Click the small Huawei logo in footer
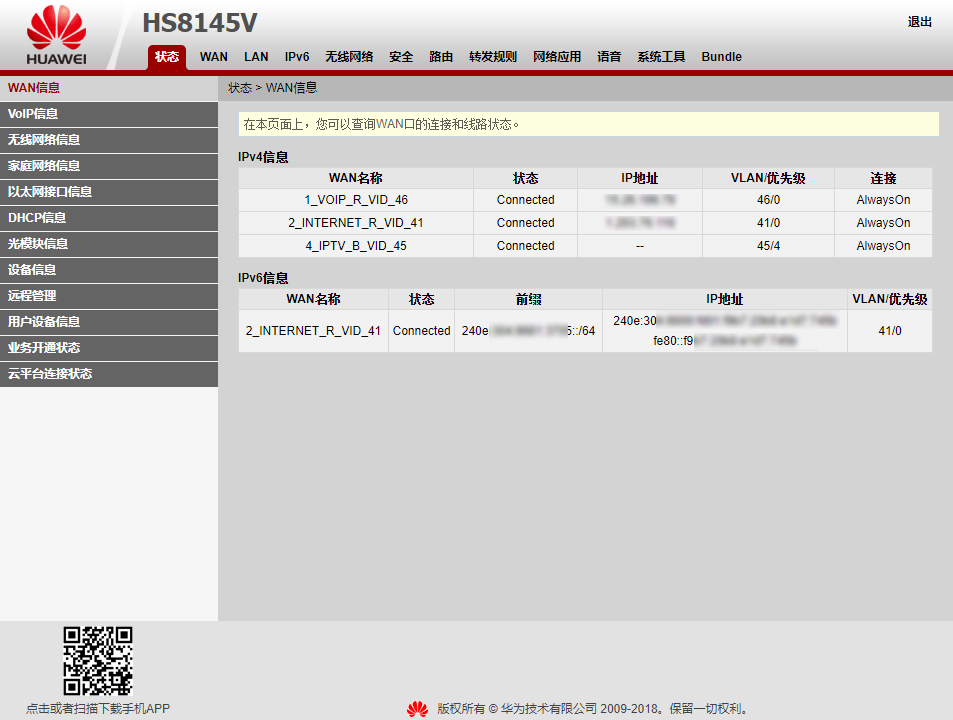Screen dimensions: 953x720 pyautogui.click(x=417, y=709)
